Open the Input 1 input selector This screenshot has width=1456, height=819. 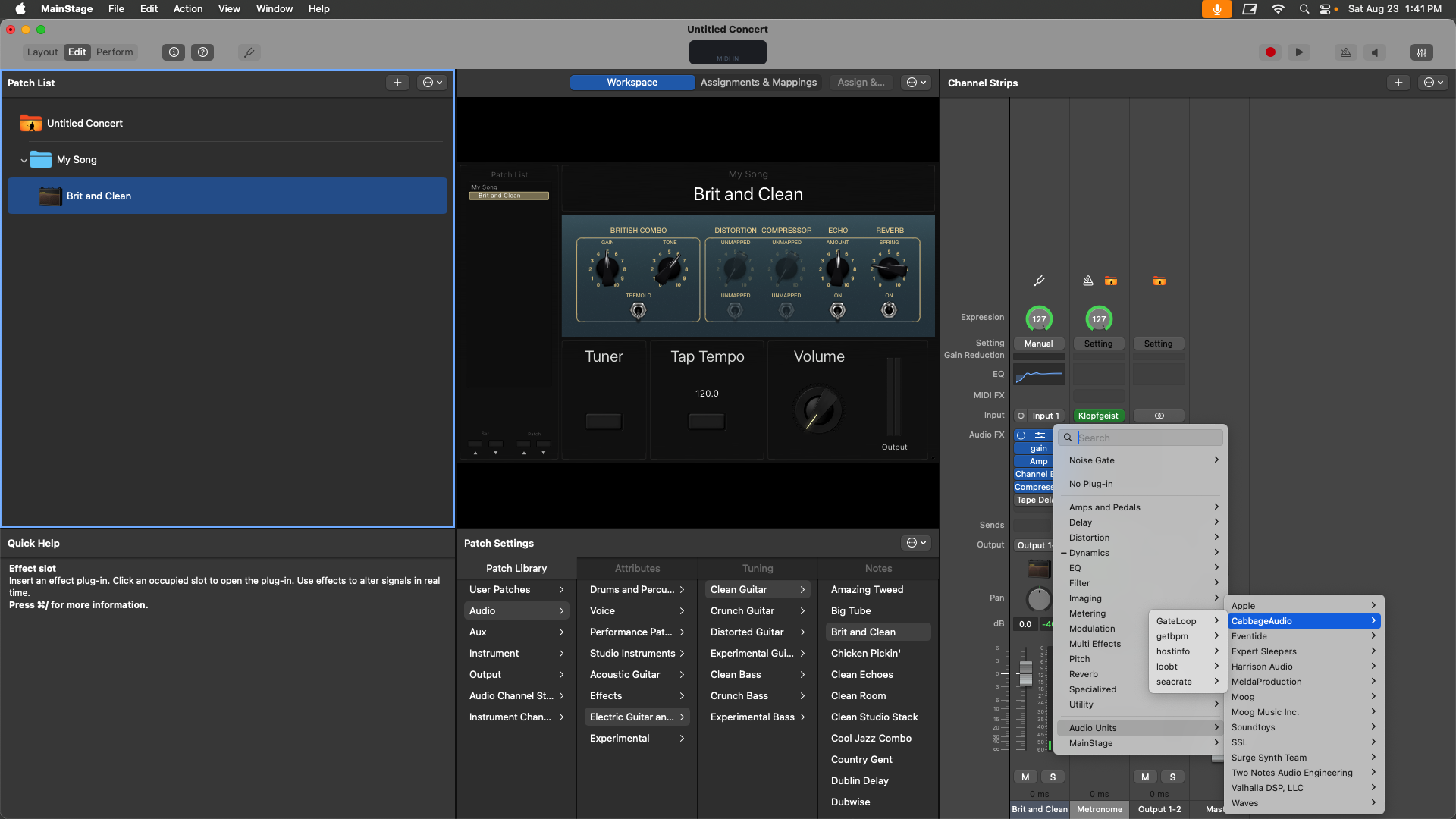(1046, 416)
